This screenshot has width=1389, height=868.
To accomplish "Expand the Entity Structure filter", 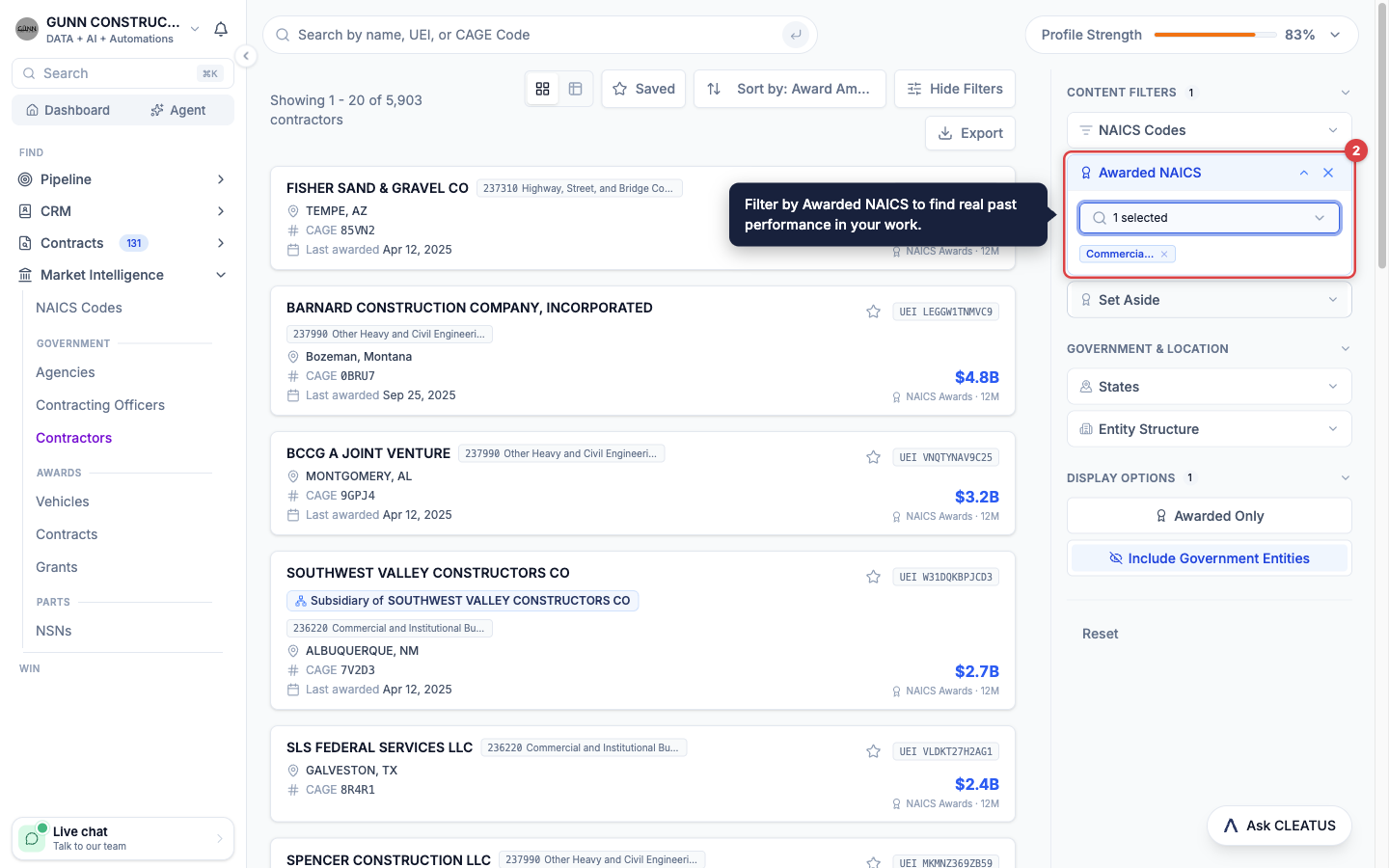I will click(1209, 429).
